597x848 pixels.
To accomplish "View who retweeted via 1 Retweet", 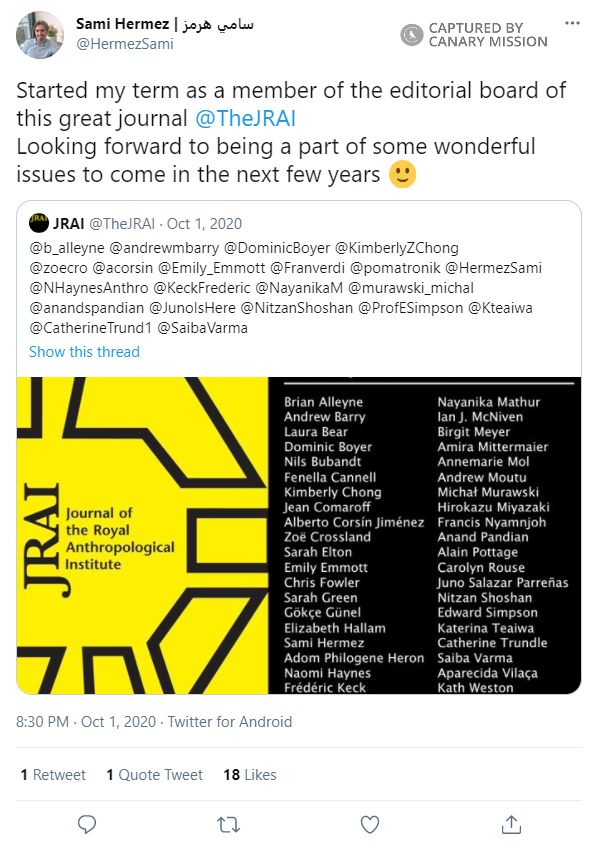I will pos(51,774).
